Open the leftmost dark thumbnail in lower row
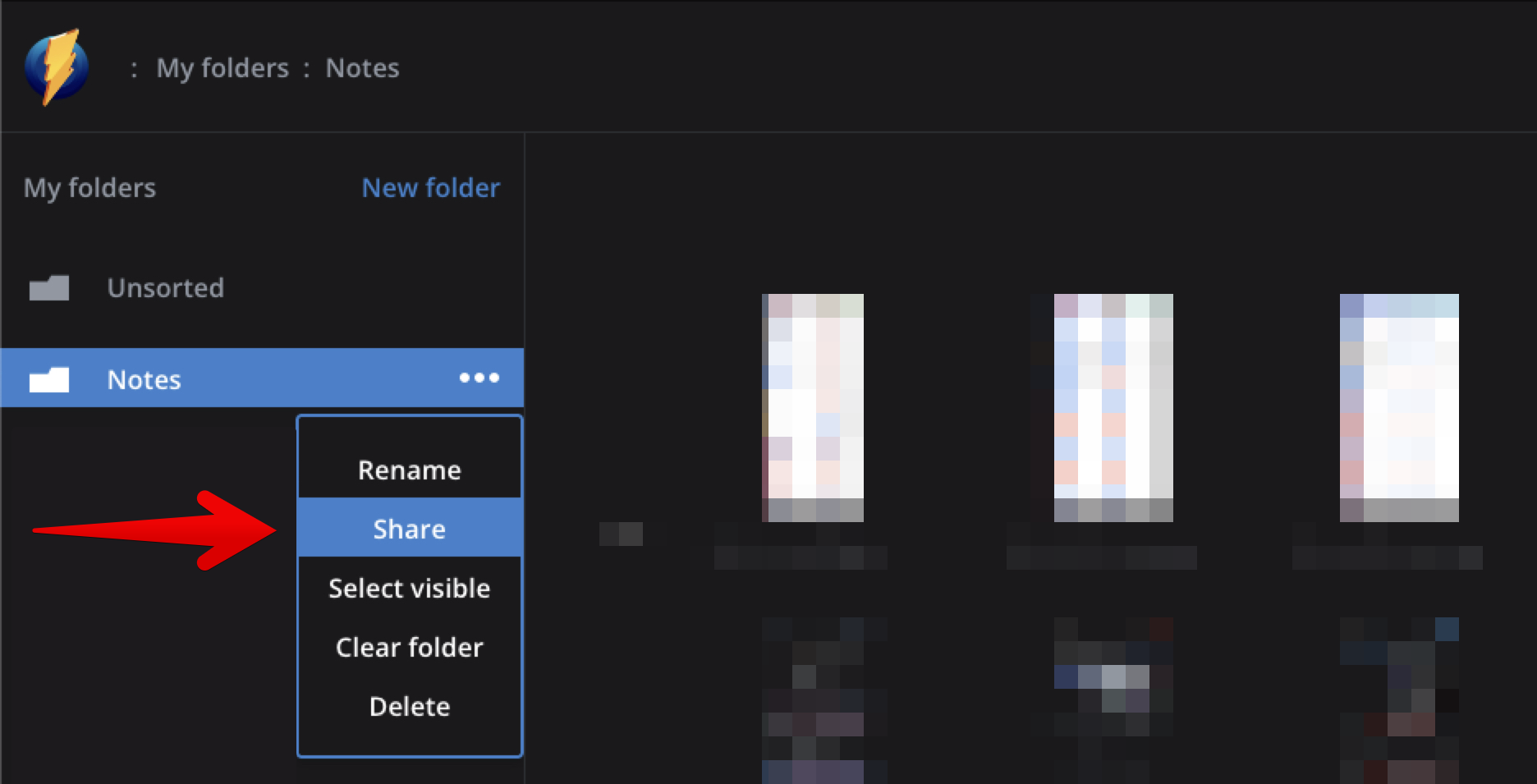This screenshot has width=1537, height=784. [x=813, y=699]
